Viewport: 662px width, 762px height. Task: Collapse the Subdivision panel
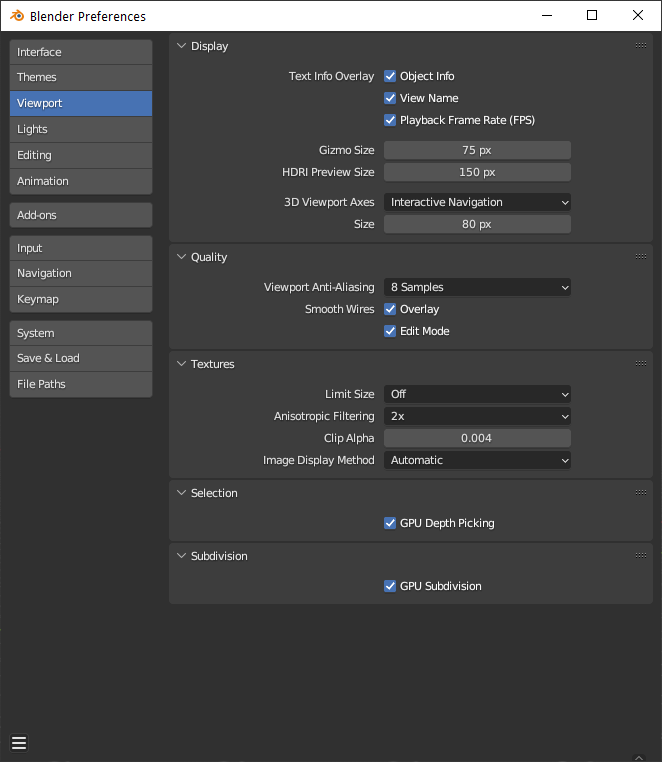(x=181, y=555)
